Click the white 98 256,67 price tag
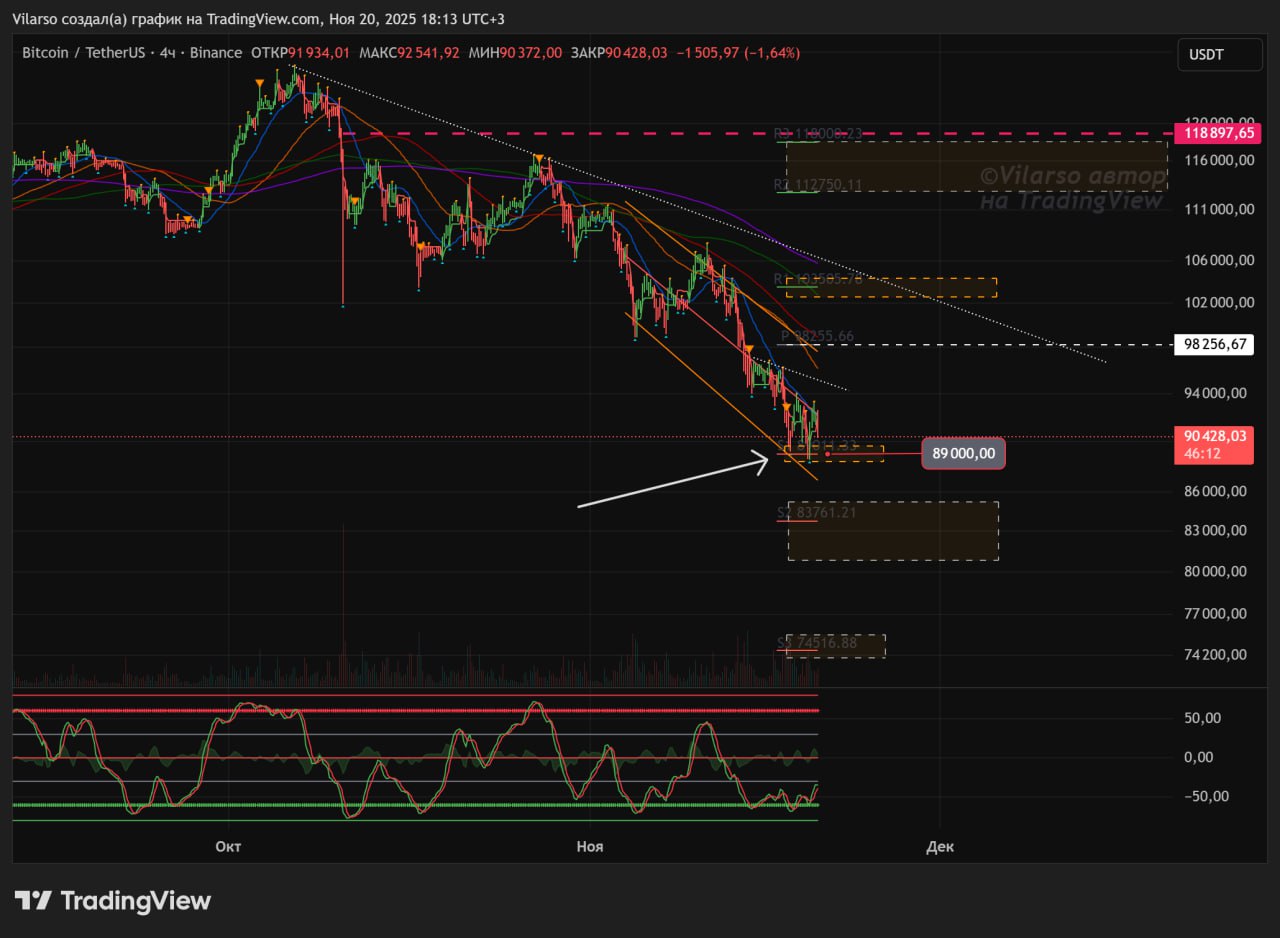 [x=1214, y=344]
